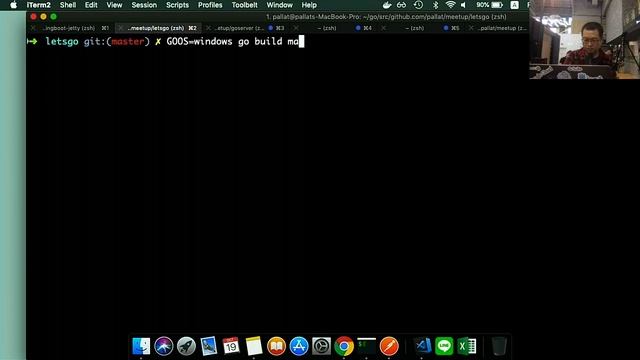Close the meetup/letsgo tab
The image size is (640, 360).
coord(120,28)
